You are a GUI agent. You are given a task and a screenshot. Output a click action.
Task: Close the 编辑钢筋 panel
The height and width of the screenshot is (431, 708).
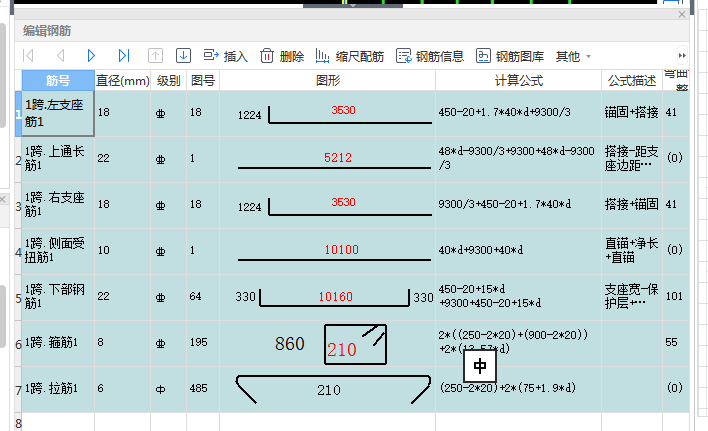tap(682, 14)
